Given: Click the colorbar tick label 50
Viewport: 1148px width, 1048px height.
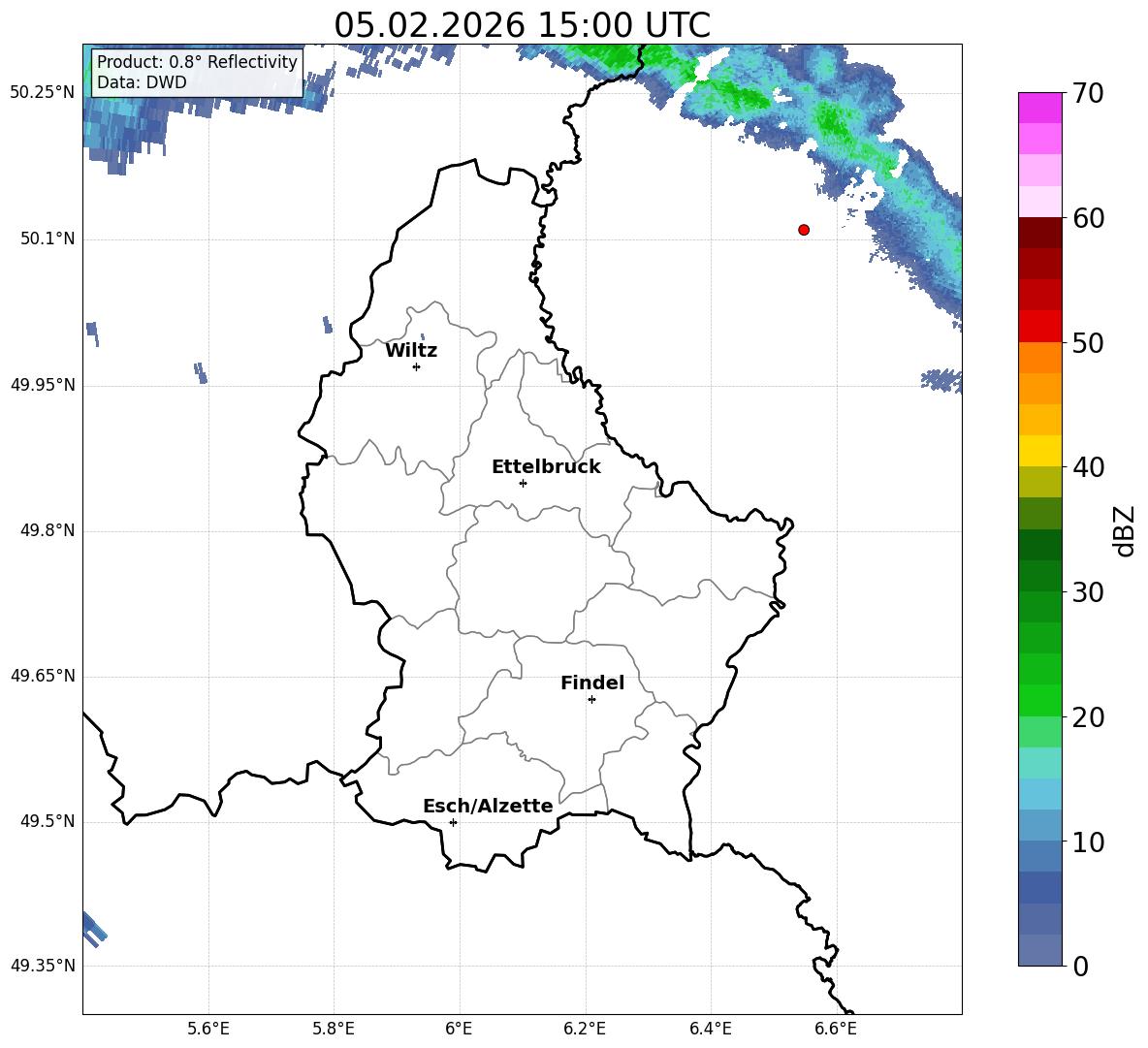Looking at the screenshot, I should [1087, 343].
